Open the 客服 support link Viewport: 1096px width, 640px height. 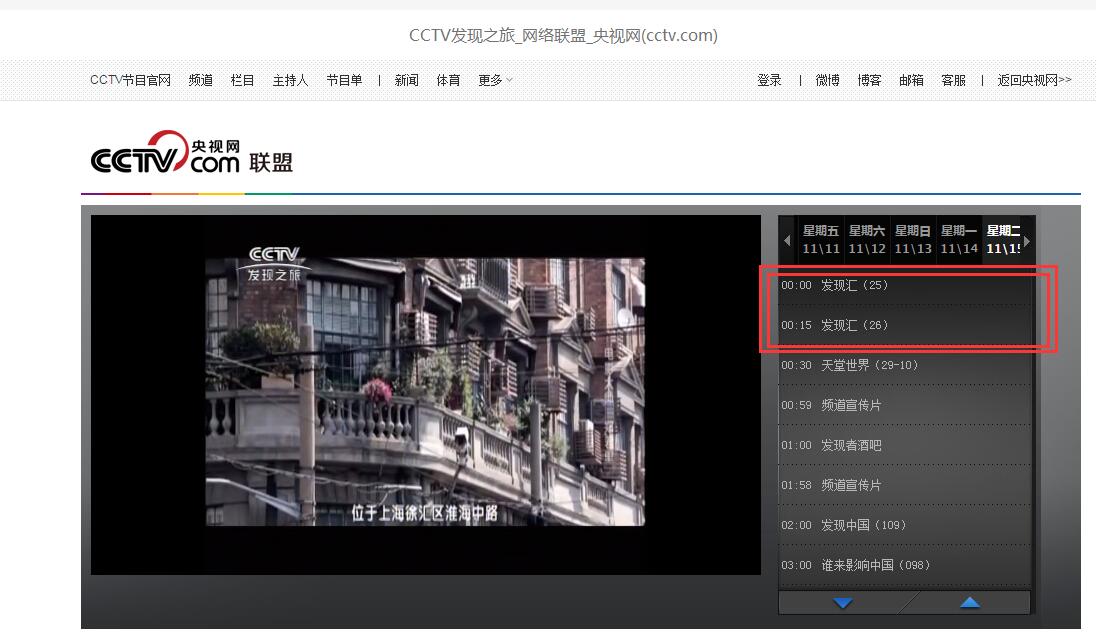pyautogui.click(x=953, y=80)
